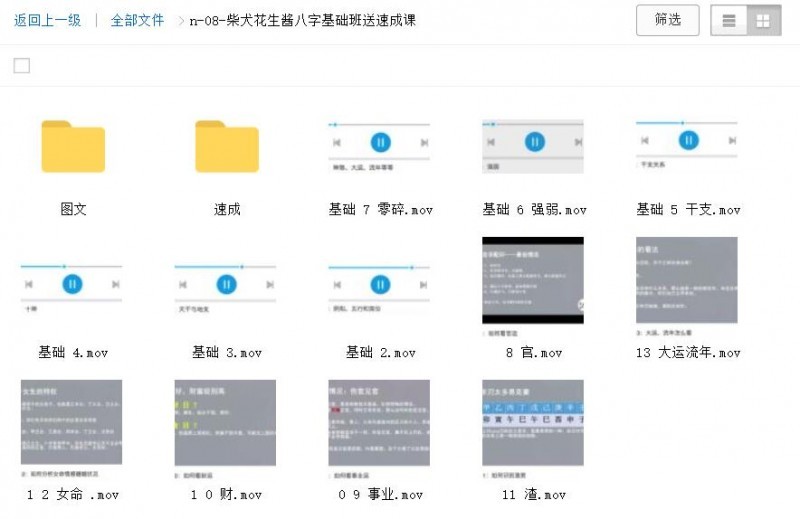Screen dimensions: 800x519
Task: Click progress bar on 基础 2.mov thumbnail
Action: tap(379, 267)
